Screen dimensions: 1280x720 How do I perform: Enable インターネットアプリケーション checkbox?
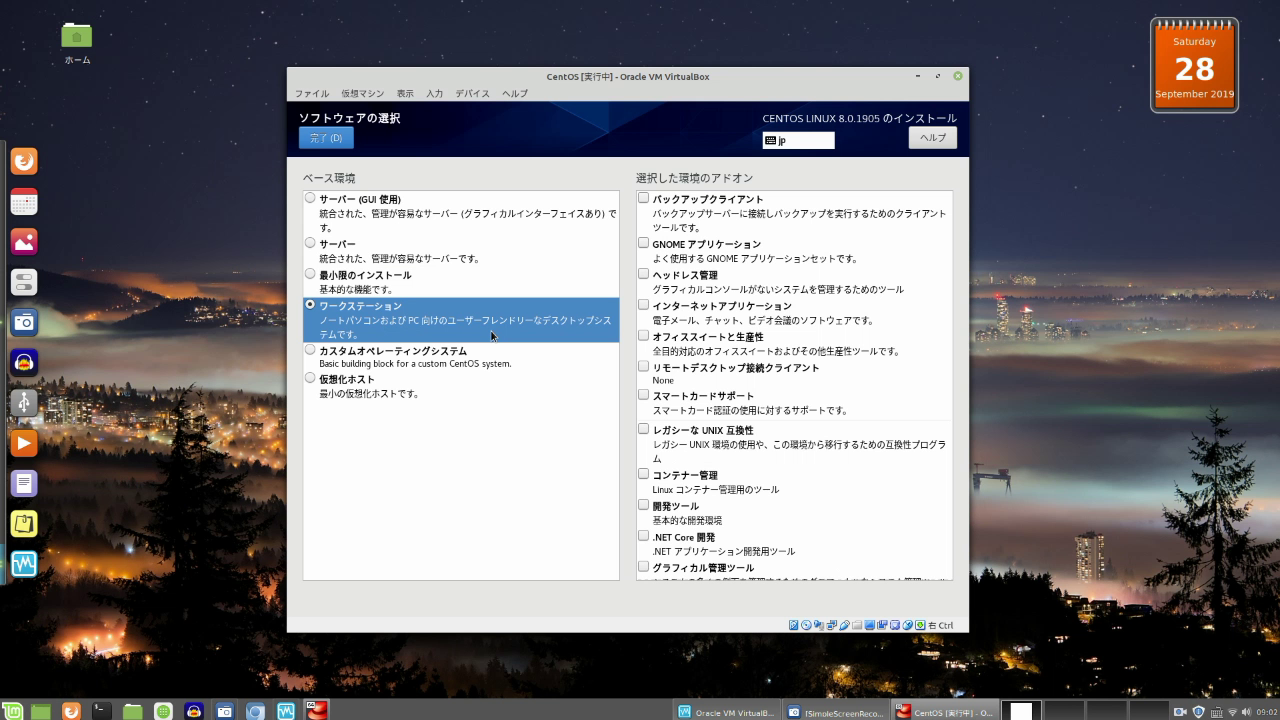(x=644, y=305)
